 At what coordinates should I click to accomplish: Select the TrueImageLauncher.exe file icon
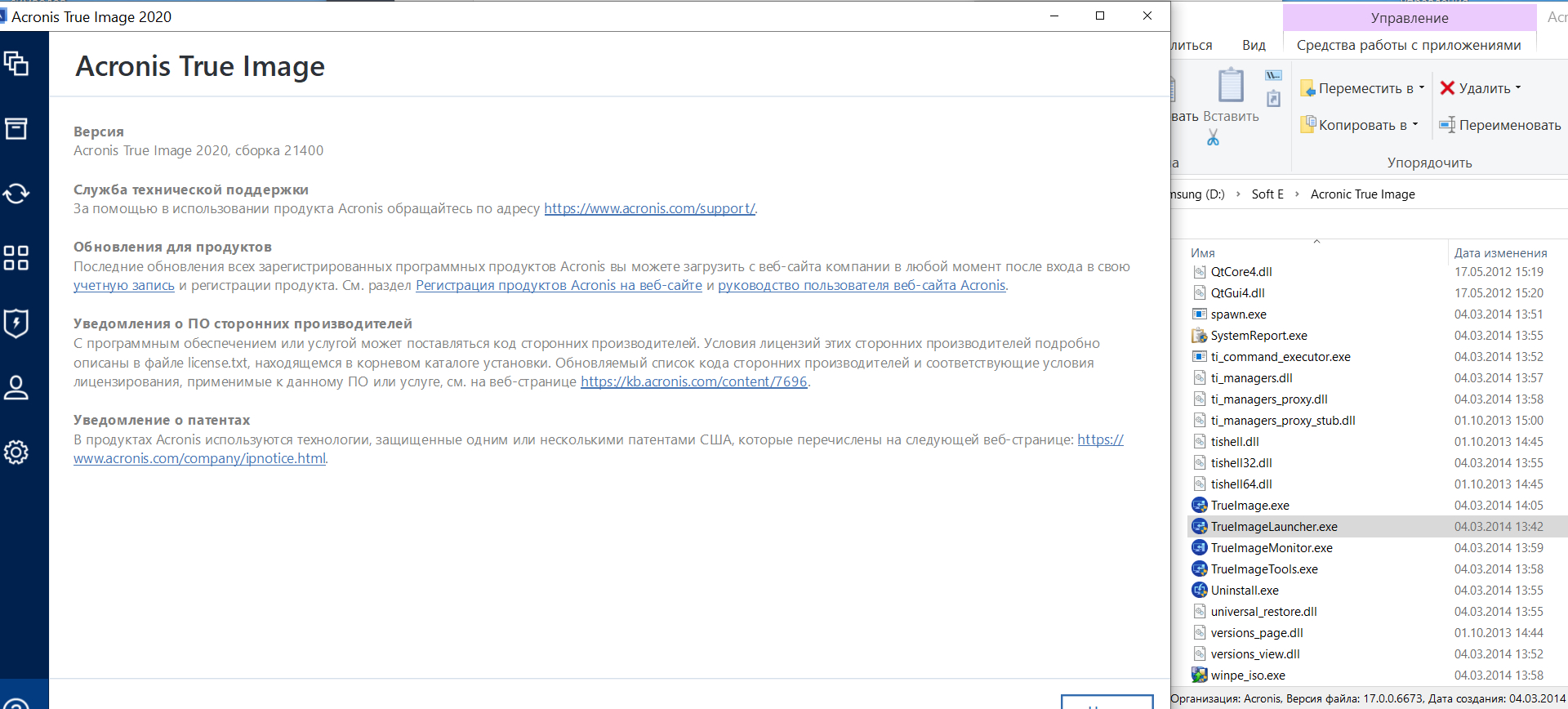pyautogui.click(x=1199, y=527)
